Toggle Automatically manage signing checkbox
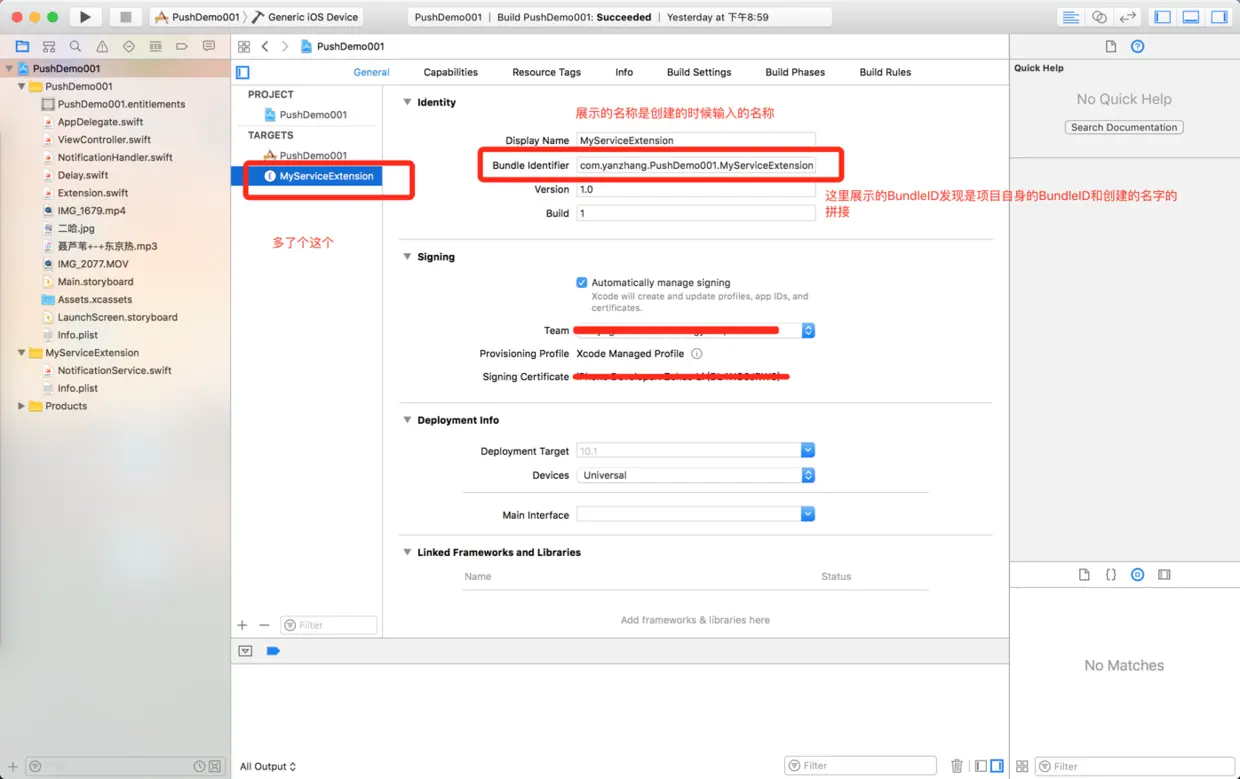The height and width of the screenshot is (779, 1240). [x=582, y=283]
